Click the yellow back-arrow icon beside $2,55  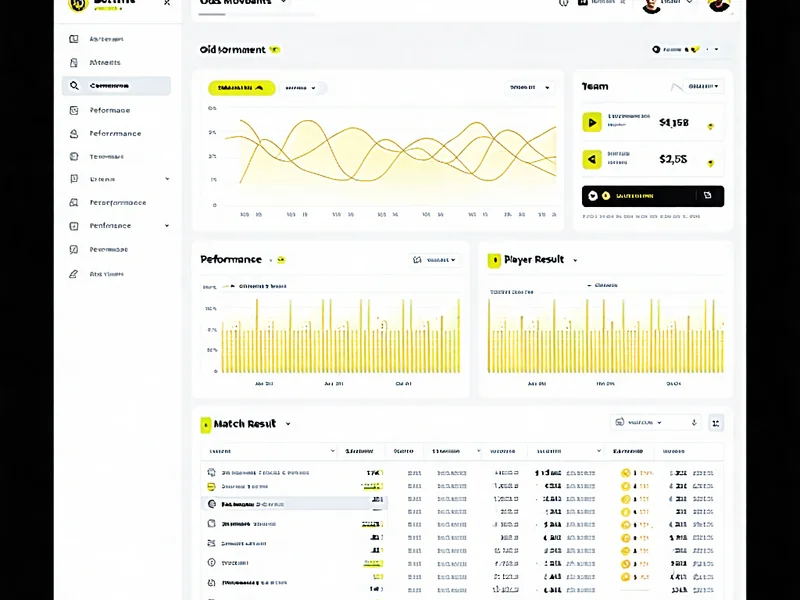592,159
